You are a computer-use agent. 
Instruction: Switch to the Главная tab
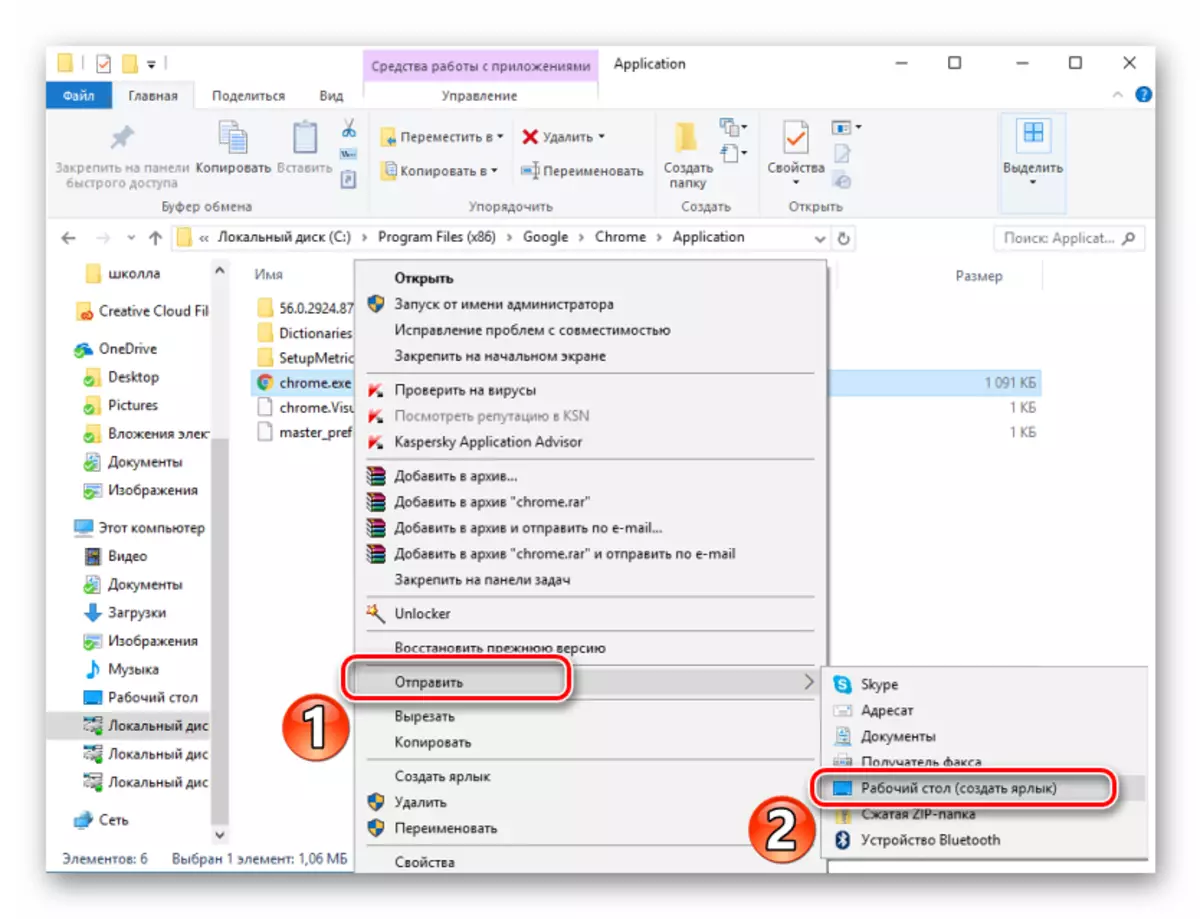tap(153, 96)
